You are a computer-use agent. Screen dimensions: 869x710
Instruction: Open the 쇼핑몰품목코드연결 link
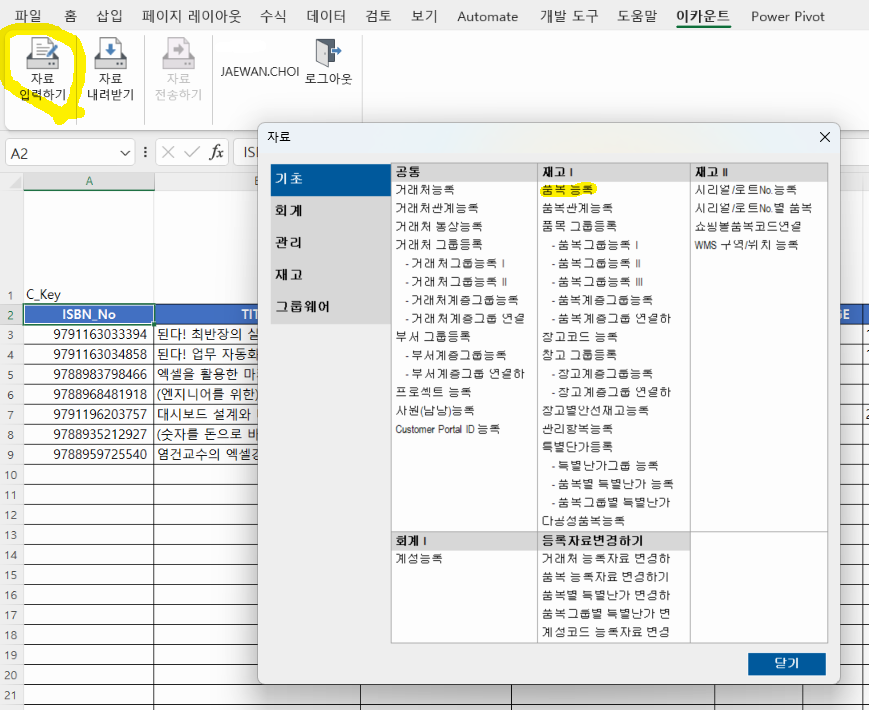(x=748, y=226)
